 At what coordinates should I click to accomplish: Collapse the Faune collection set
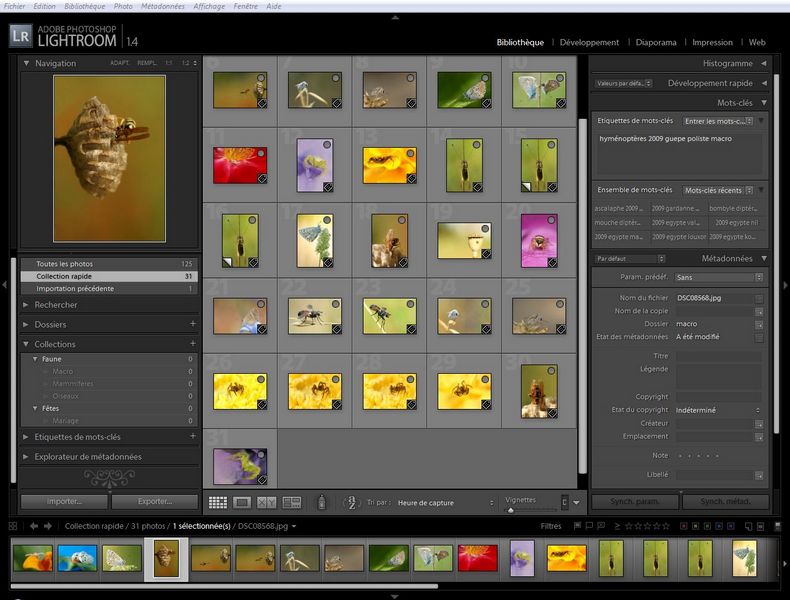[x=36, y=358]
